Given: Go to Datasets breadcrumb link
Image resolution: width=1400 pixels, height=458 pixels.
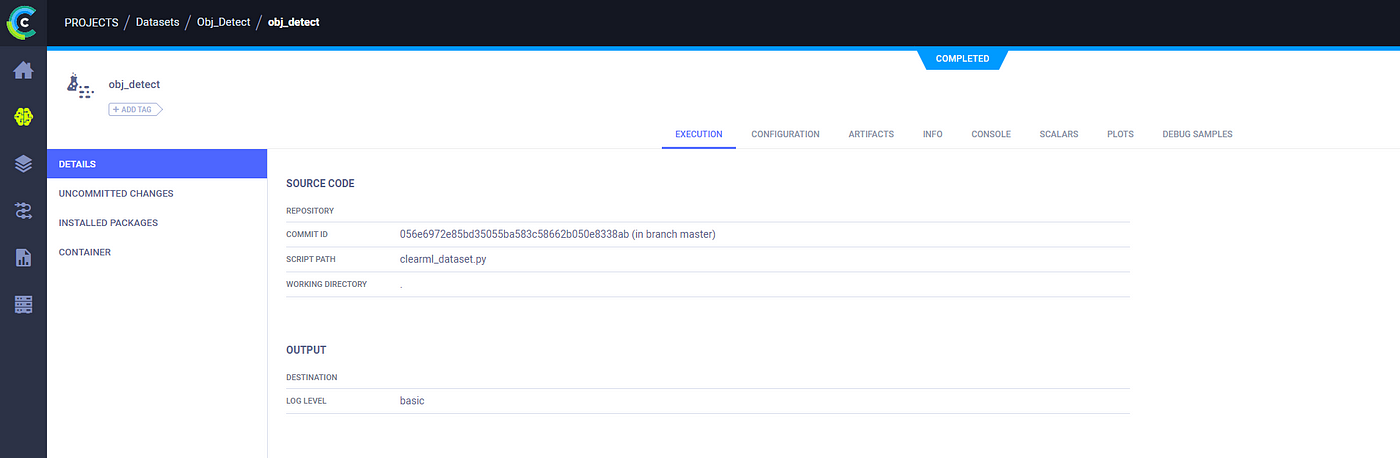Looking at the screenshot, I should tap(160, 22).
